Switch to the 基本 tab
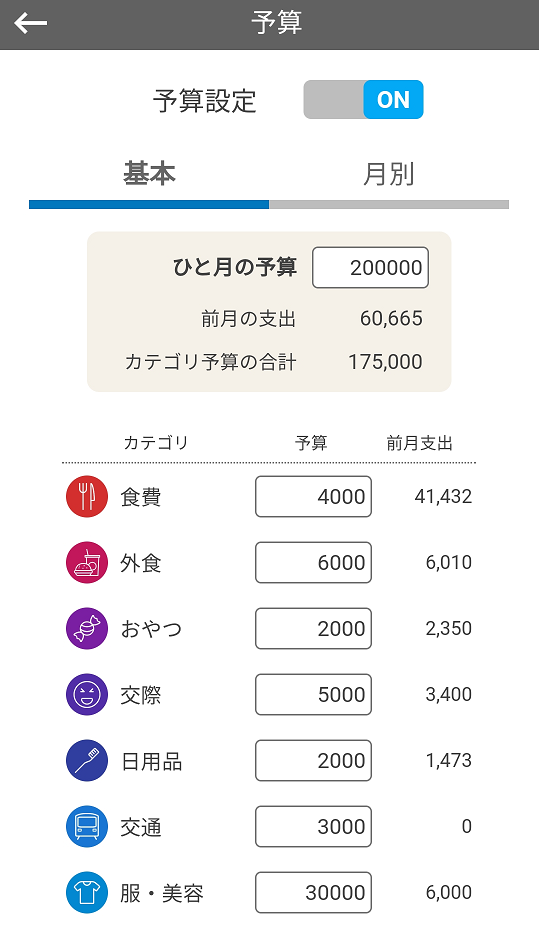The image size is (539, 931). (x=149, y=175)
